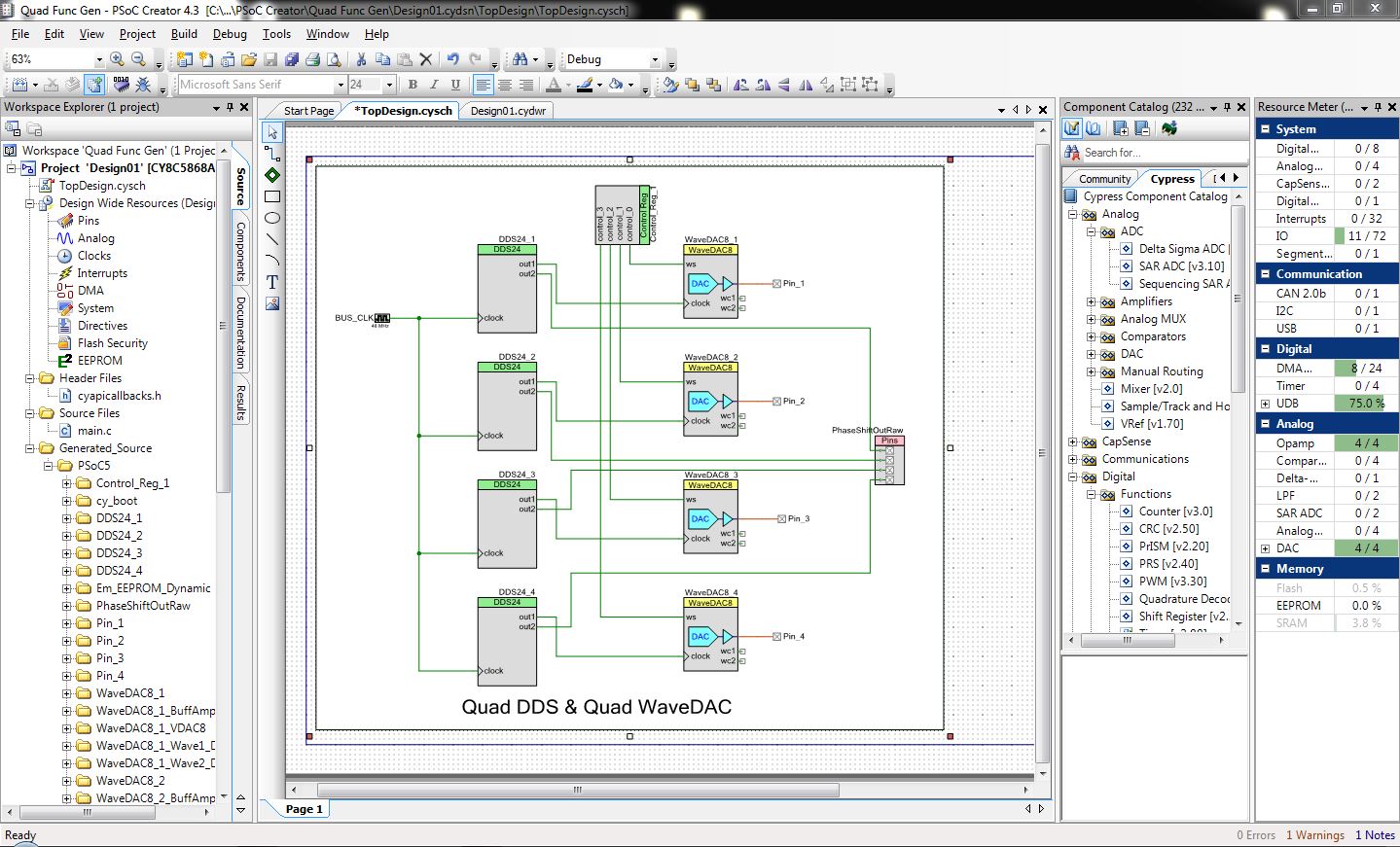1400x847 pixels.
Task: Toggle align right text button
Action: coord(526,85)
